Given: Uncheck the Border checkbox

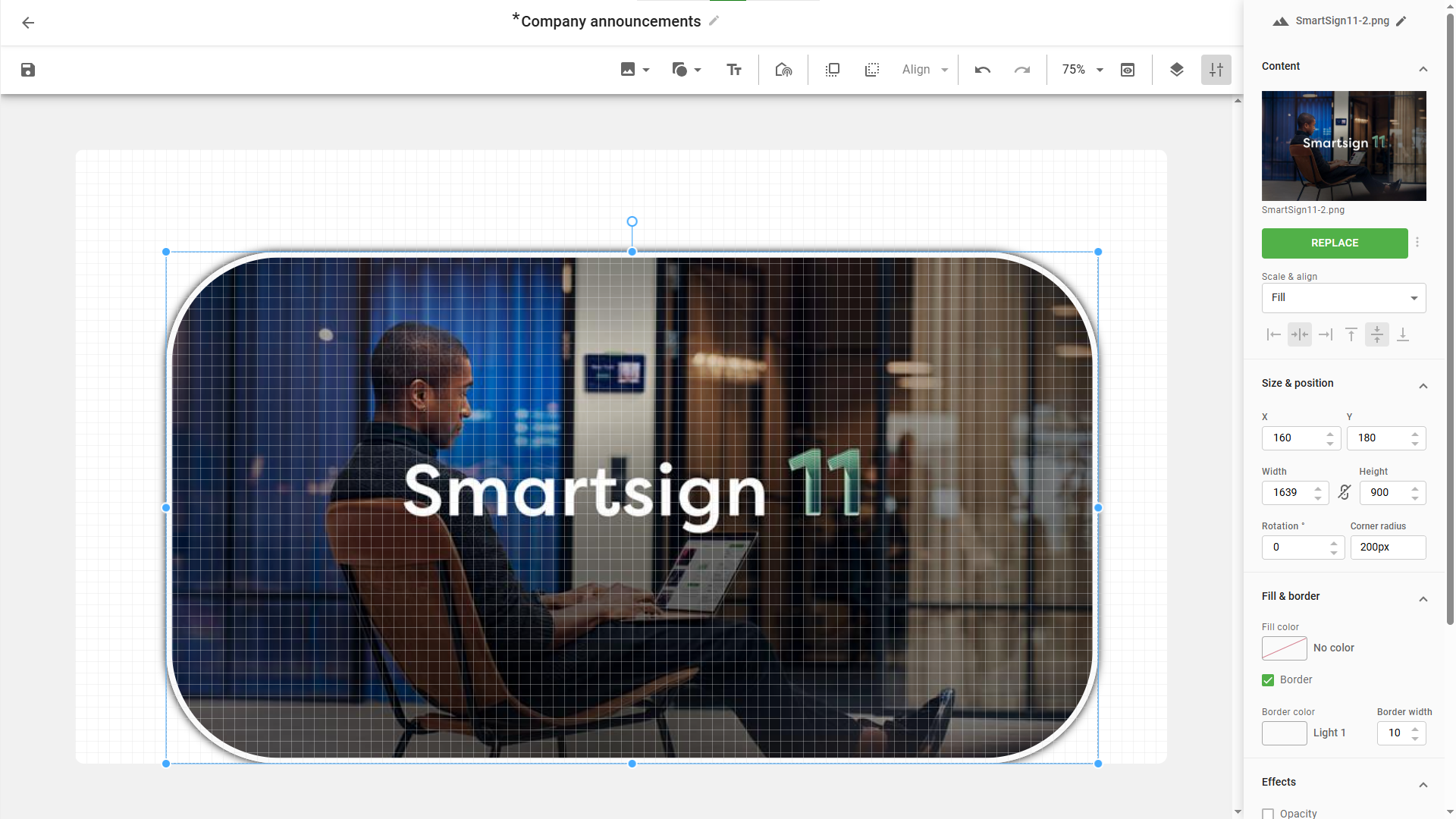Looking at the screenshot, I should [1268, 680].
